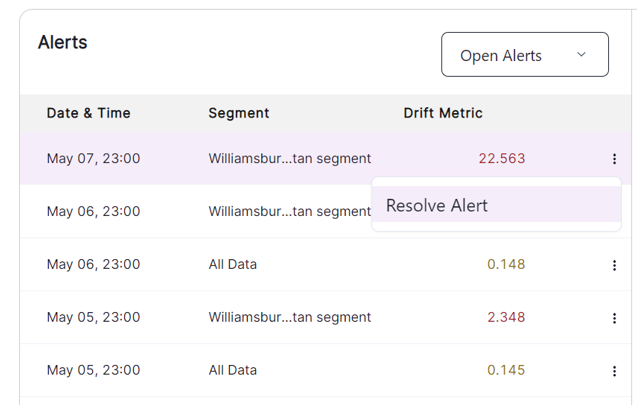Click the 0.145 drift metric value

(506, 370)
